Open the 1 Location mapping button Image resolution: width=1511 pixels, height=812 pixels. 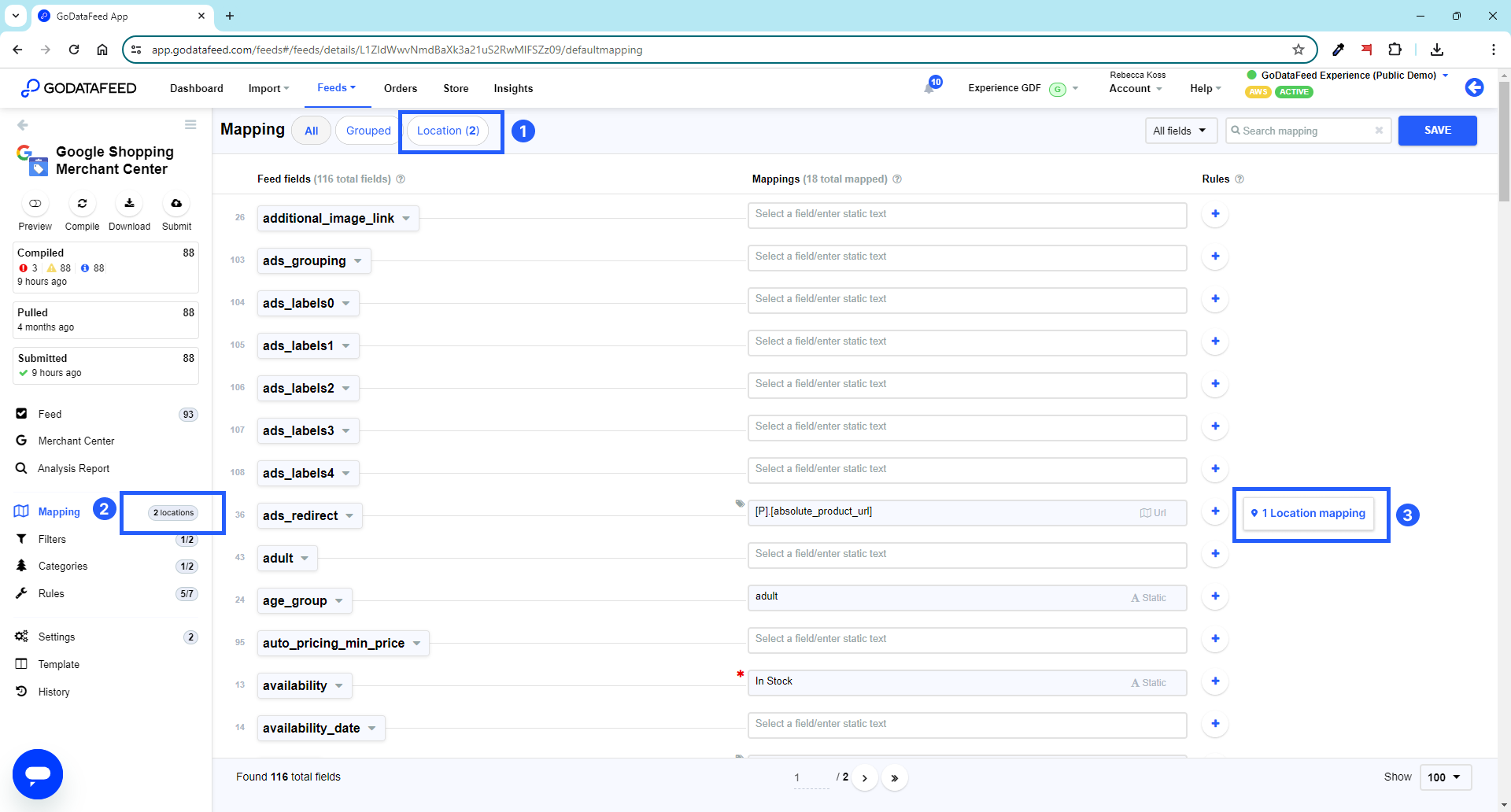tap(1309, 513)
